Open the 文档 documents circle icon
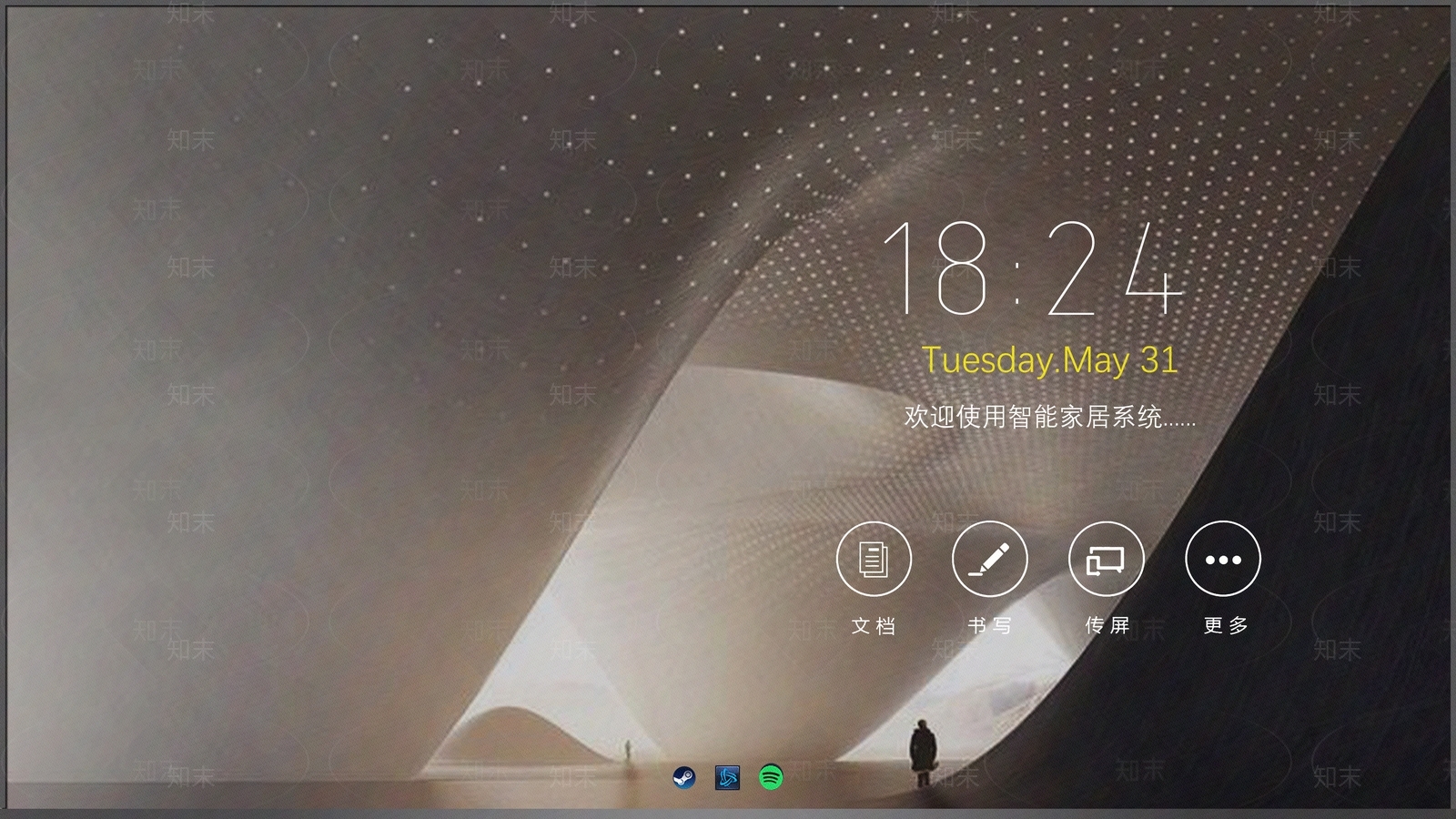 pos(874,560)
